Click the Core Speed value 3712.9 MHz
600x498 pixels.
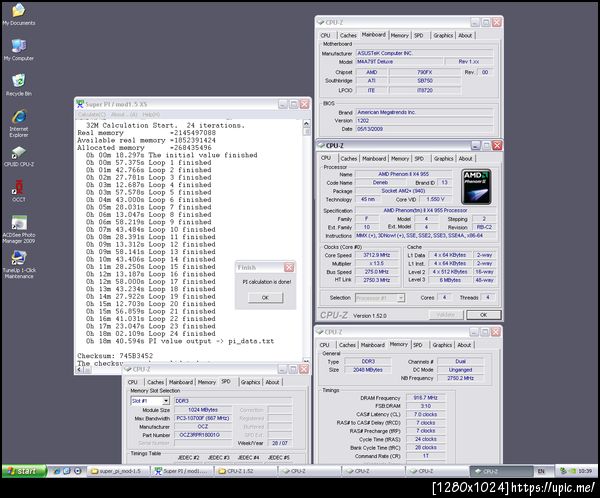click(x=377, y=255)
